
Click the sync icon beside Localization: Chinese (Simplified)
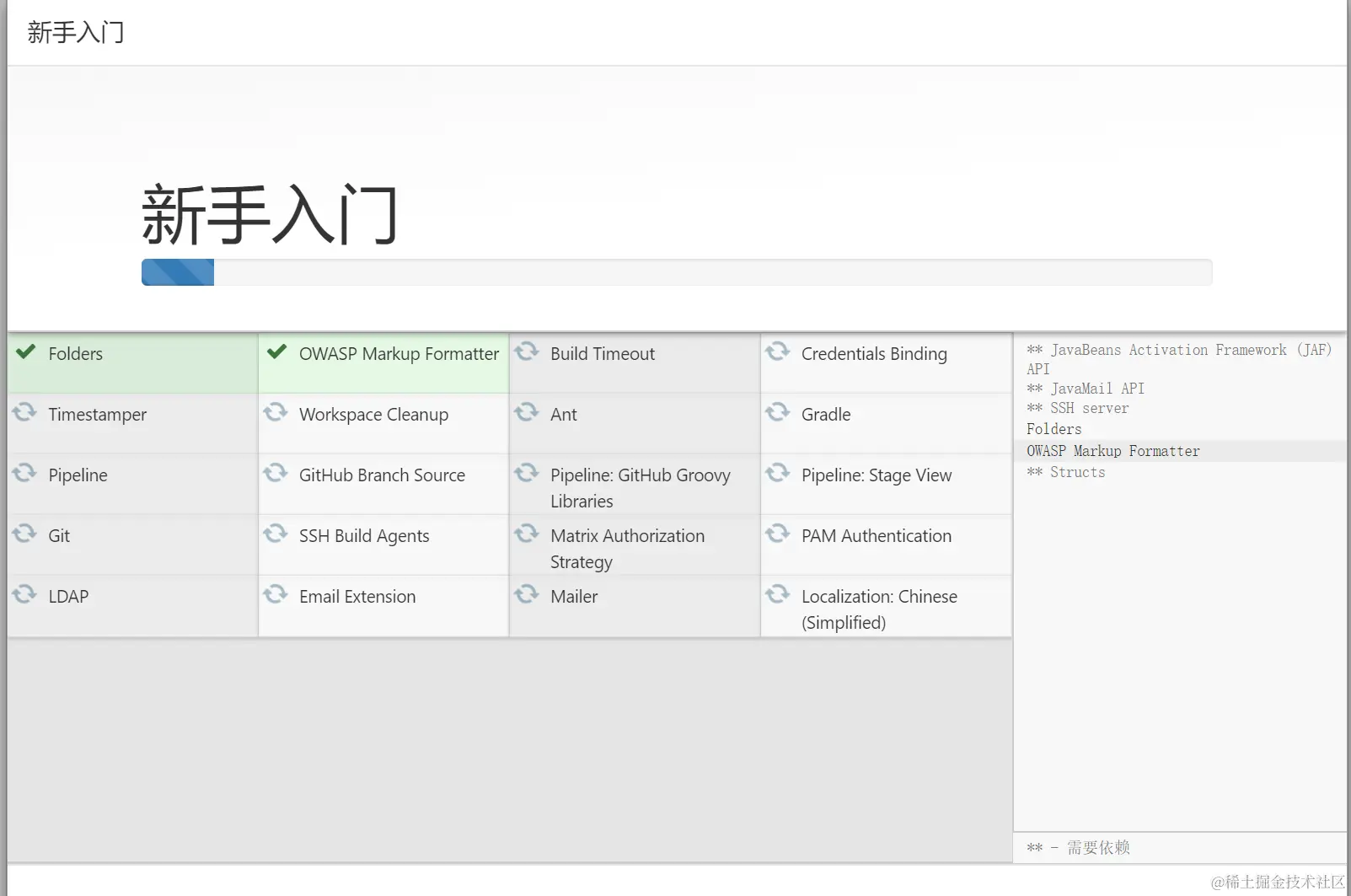(x=778, y=593)
